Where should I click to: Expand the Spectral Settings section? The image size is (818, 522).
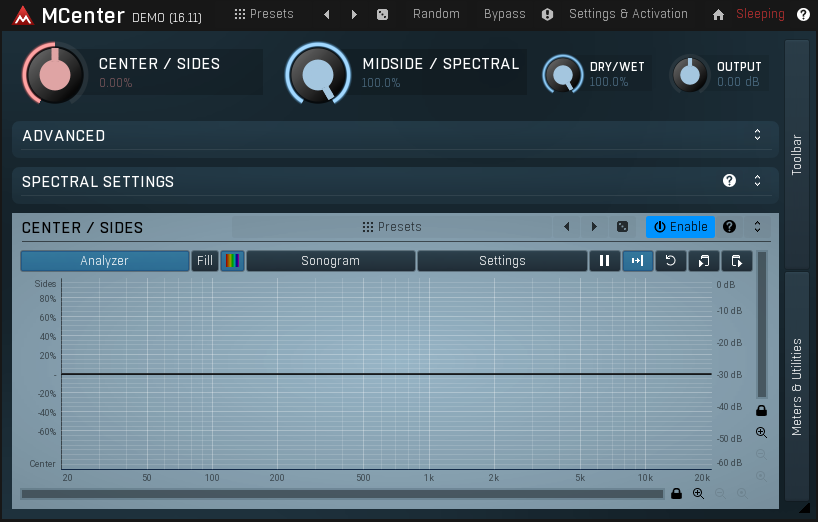tap(757, 181)
